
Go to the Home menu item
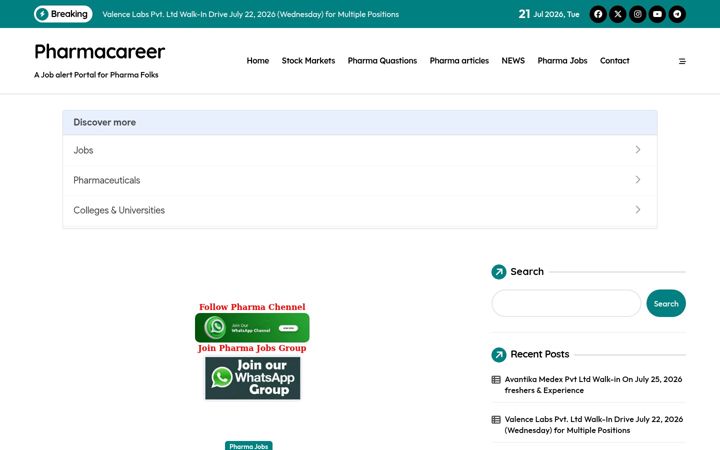(258, 61)
